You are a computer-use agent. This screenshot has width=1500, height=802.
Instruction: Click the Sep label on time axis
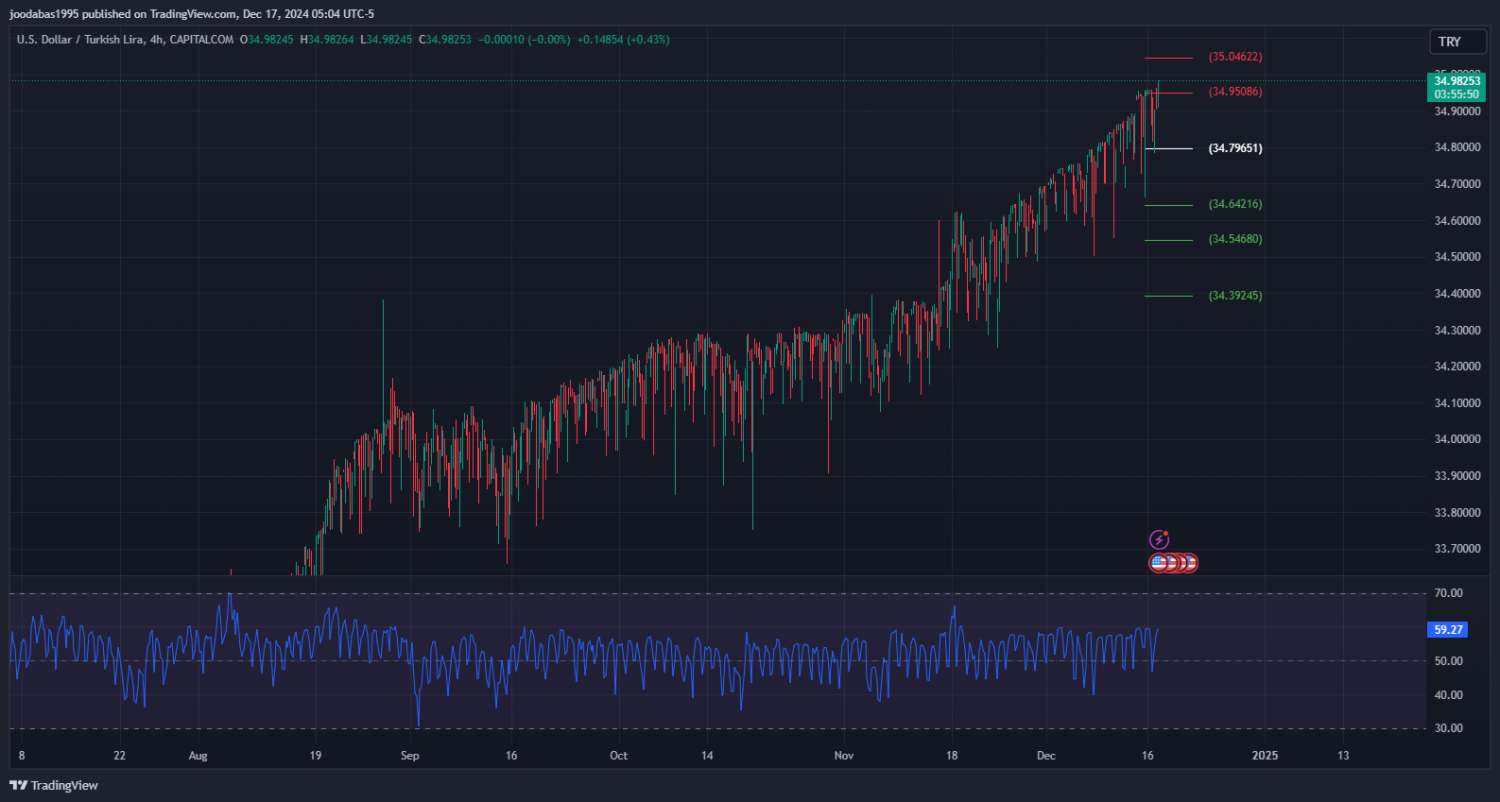pyautogui.click(x=409, y=755)
